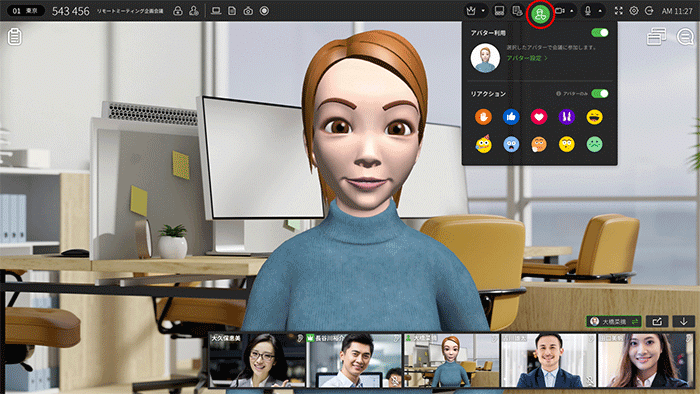700x394 pixels.
Task: Toggle the アバターのみ reaction switch
Action: point(600,93)
